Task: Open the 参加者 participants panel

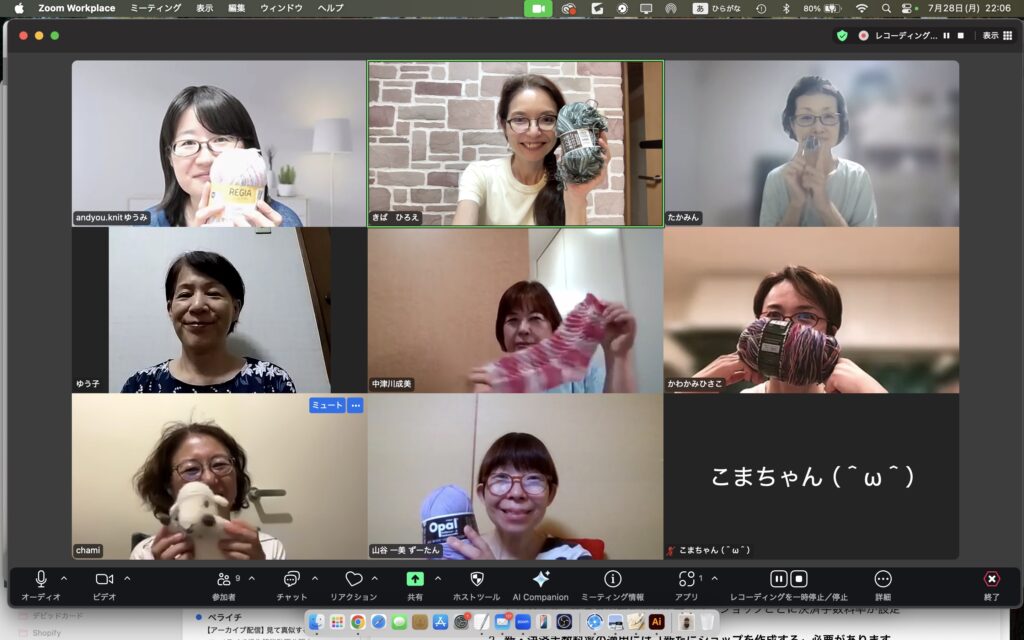Action: coord(223,579)
